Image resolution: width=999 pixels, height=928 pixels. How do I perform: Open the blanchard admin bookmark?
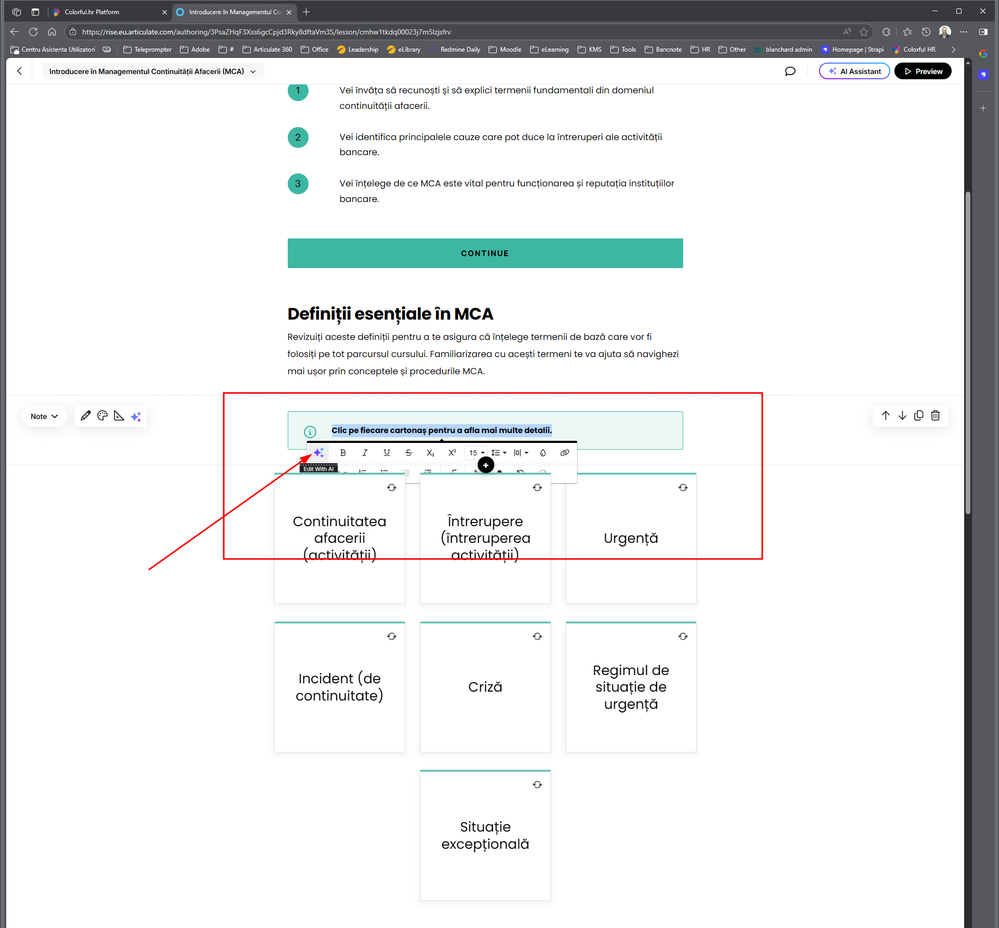783,50
